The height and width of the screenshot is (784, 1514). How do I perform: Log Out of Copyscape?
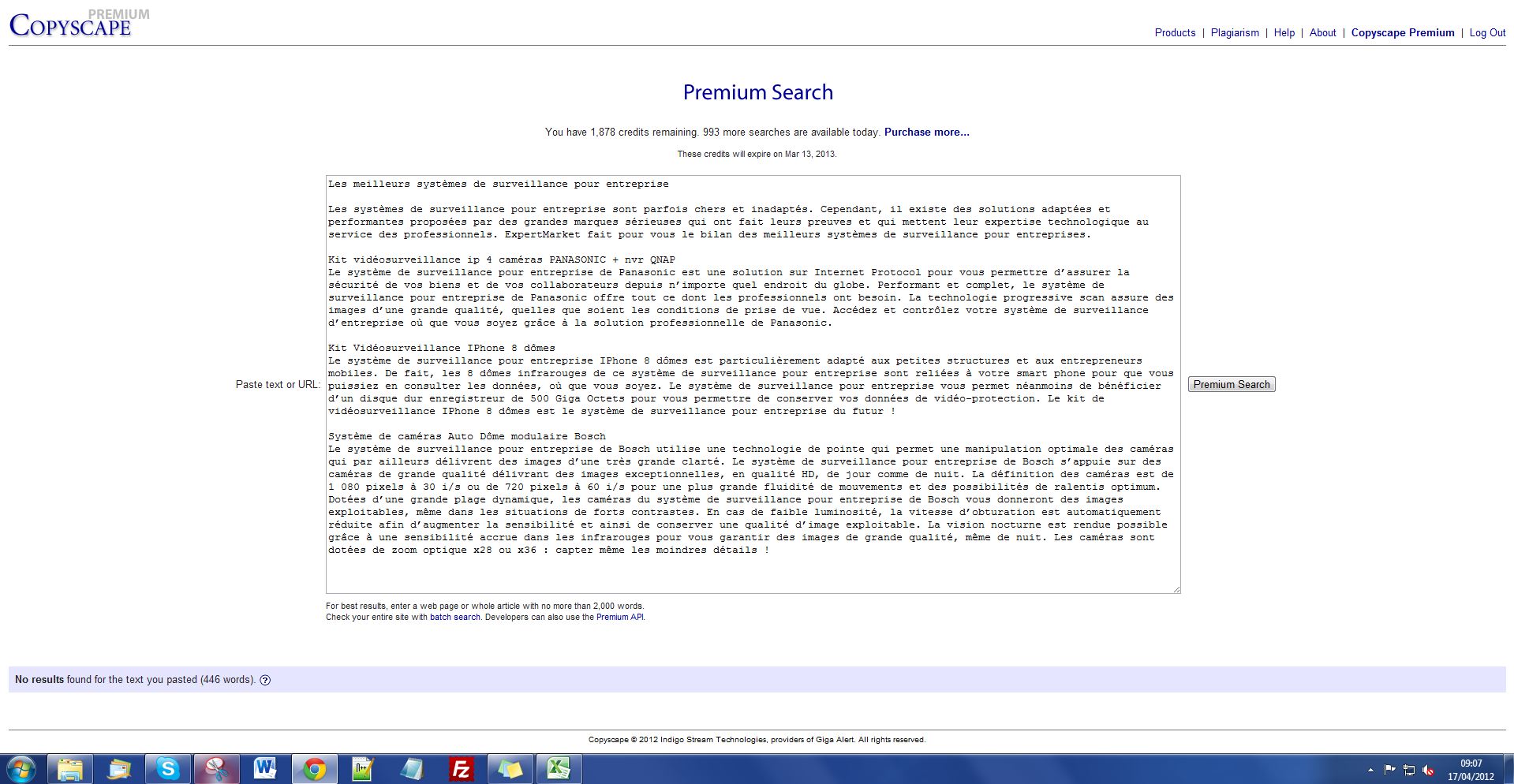[x=1486, y=32]
